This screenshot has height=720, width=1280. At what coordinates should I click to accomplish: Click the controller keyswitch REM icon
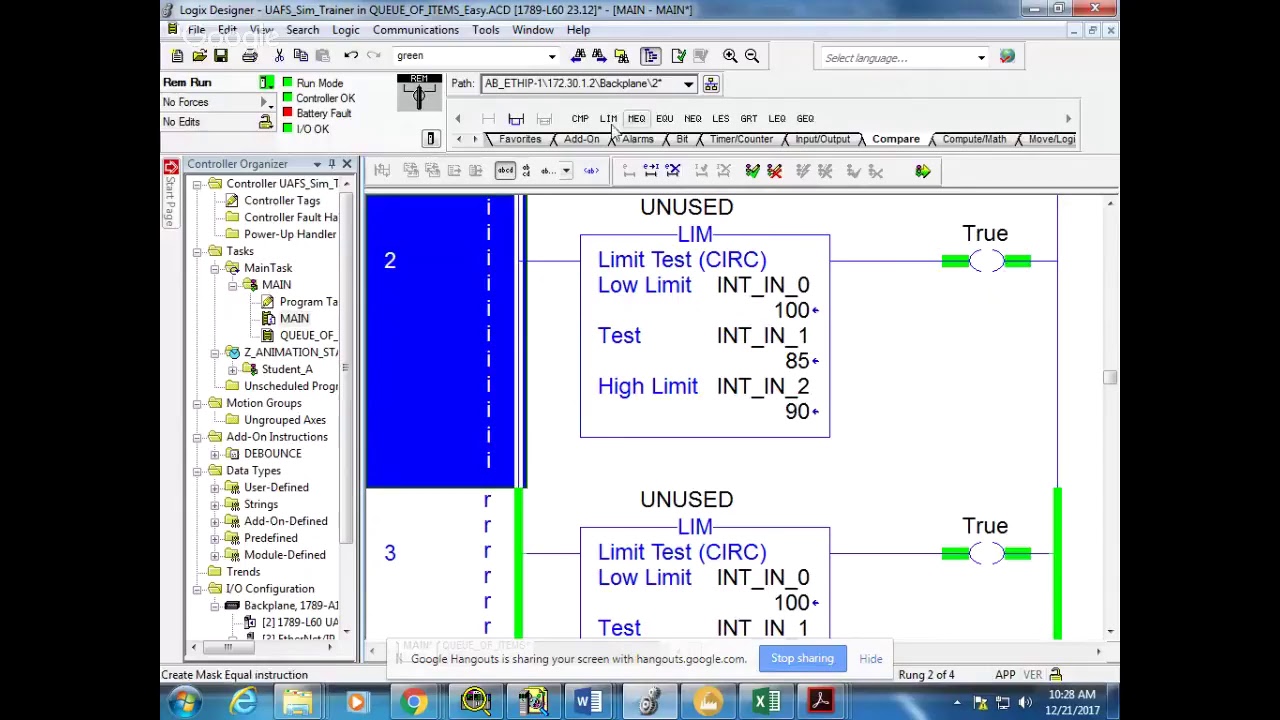click(x=419, y=92)
